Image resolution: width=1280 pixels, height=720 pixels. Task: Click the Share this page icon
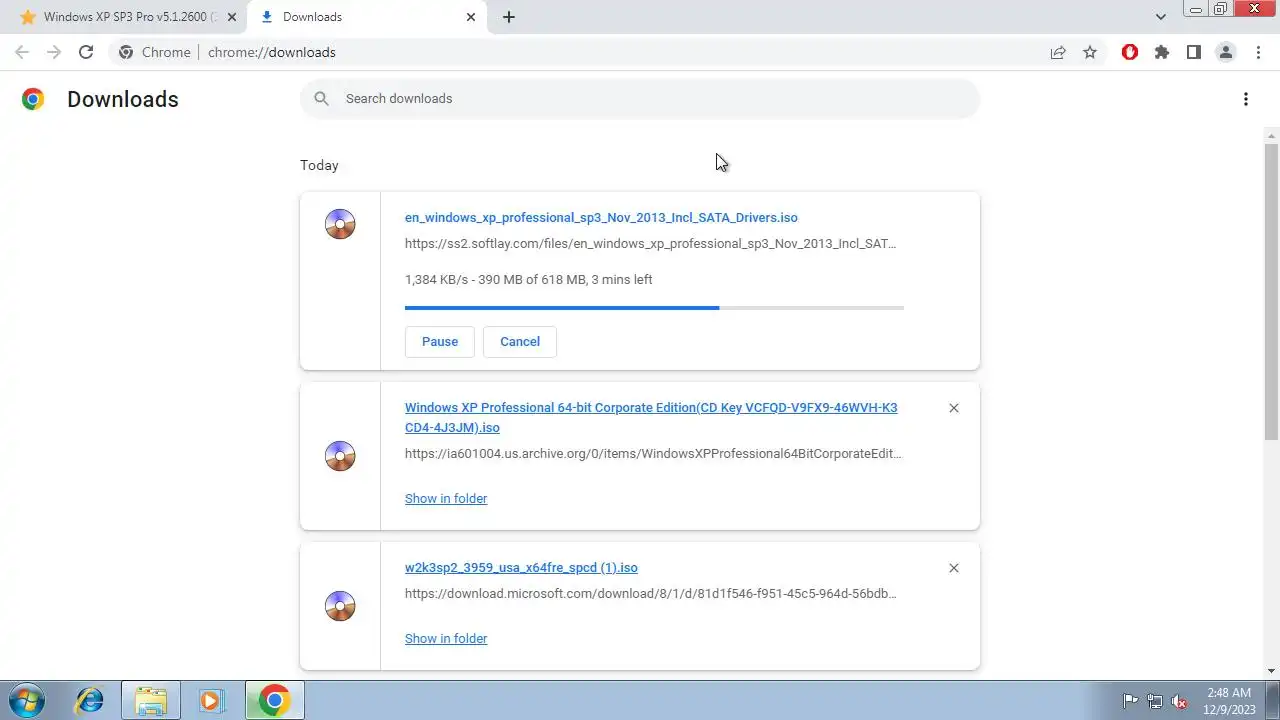click(x=1058, y=52)
